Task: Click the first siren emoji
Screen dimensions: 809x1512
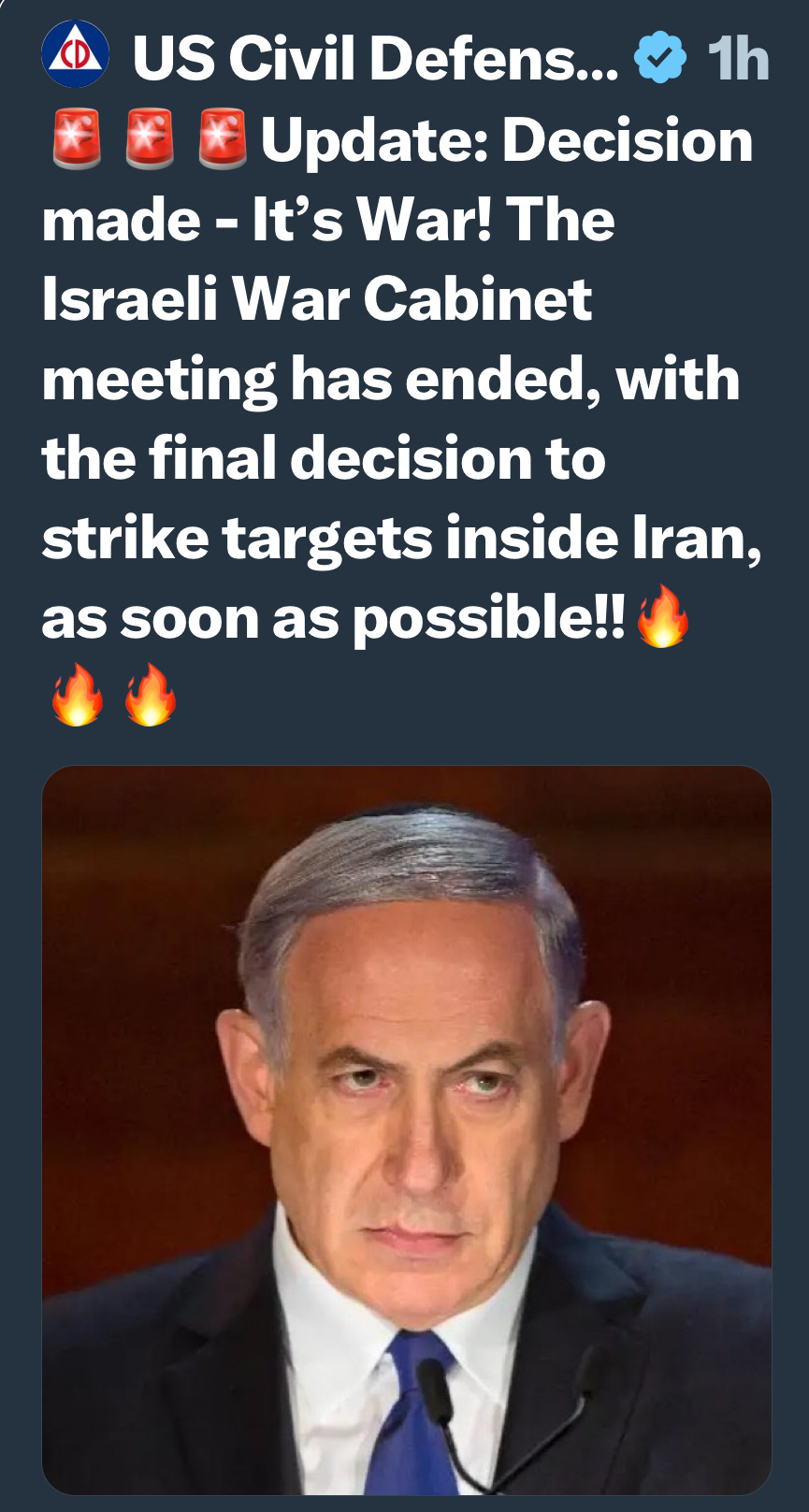Action: pyautogui.click(x=76, y=139)
